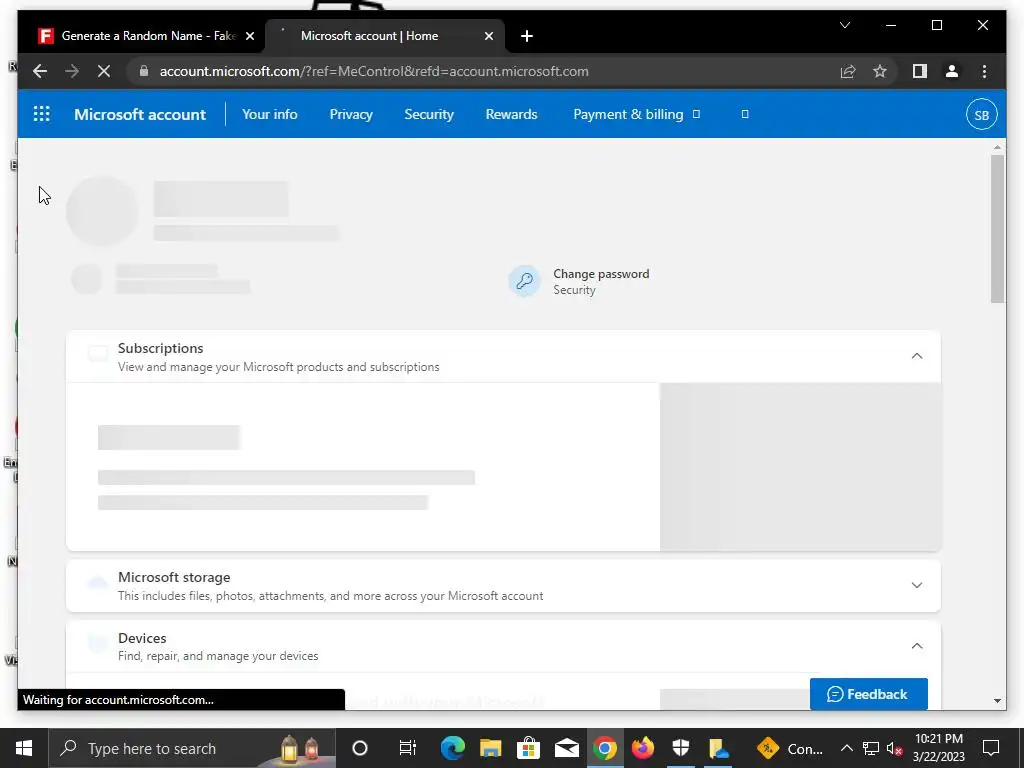Open the last navigation dropdown square
The height and width of the screenshot is (768, 1024).
[744, 114]
